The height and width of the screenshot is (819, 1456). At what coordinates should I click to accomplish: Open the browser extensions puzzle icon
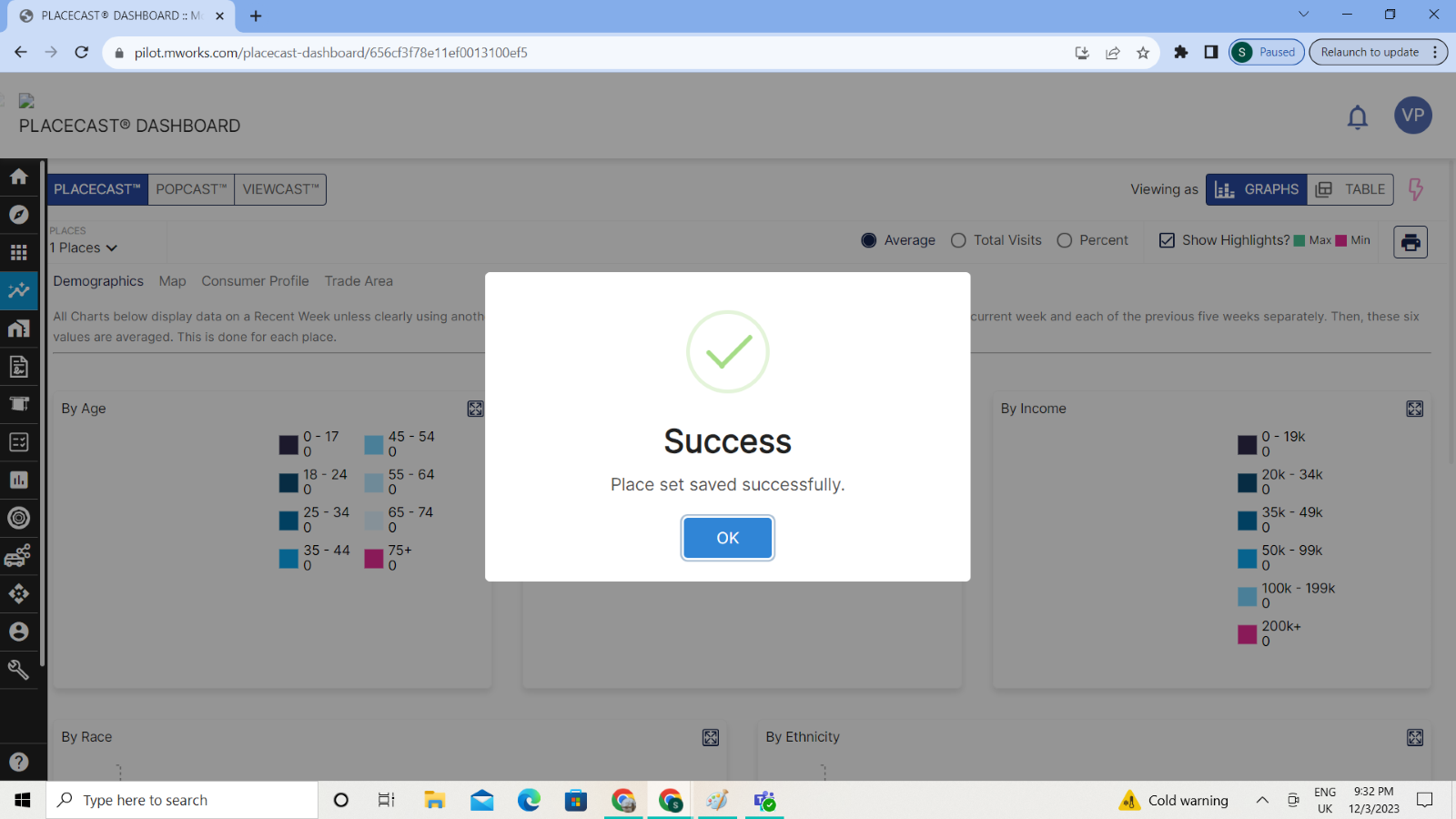[x=1180, y=53]
